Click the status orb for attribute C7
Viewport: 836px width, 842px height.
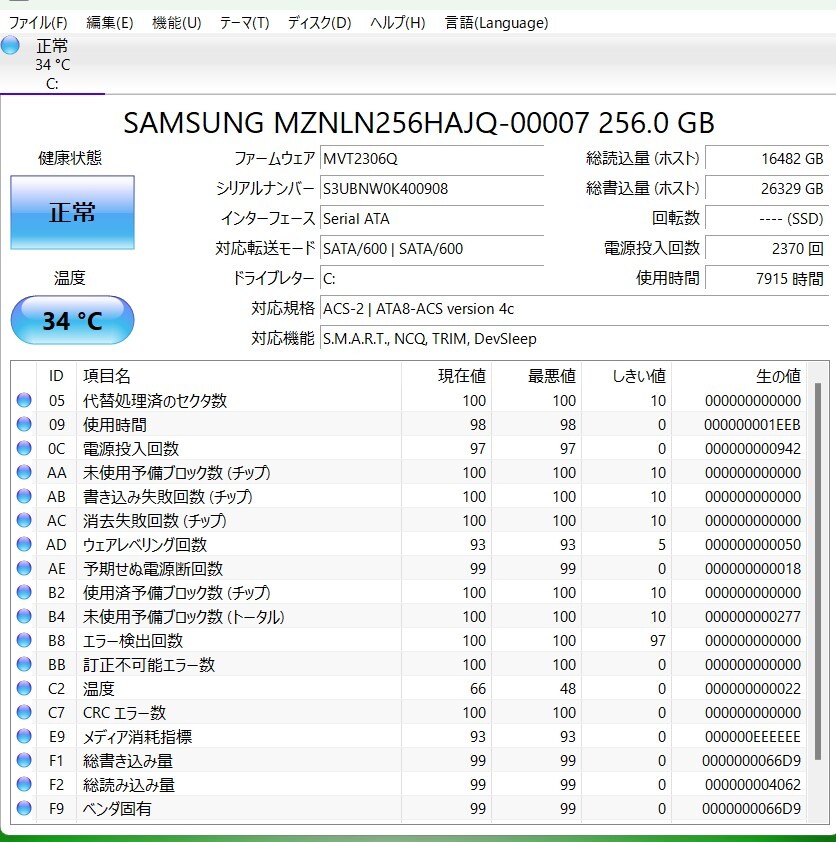click(24, 712)
